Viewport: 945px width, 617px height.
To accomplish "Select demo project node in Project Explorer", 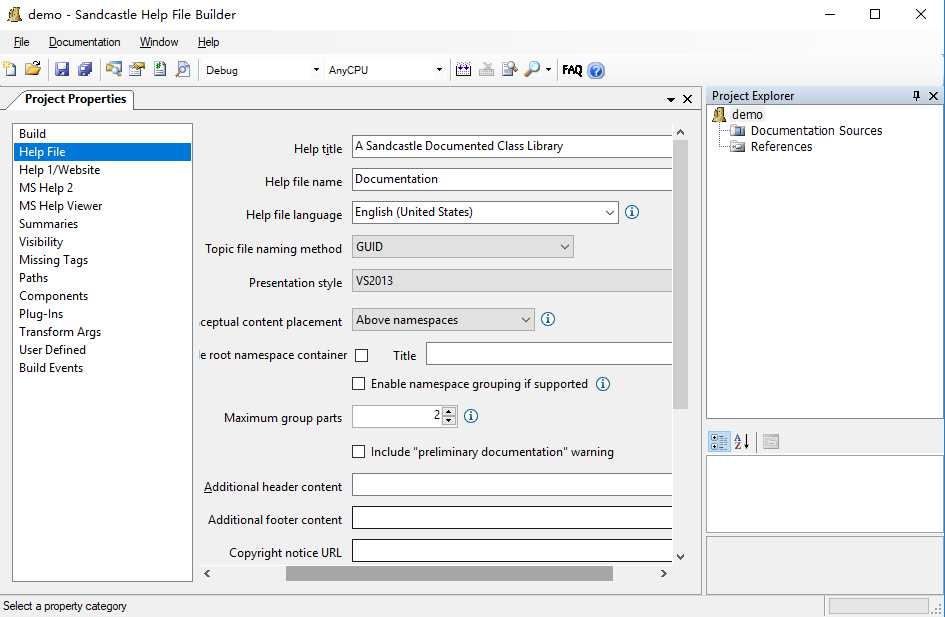I will 747,114.
